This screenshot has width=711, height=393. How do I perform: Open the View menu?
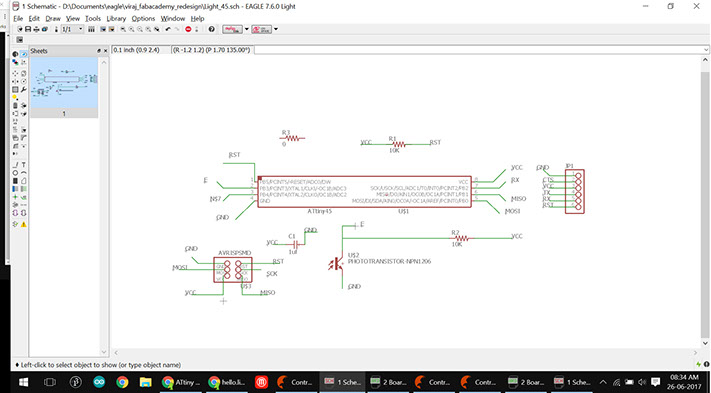(73, 19)
